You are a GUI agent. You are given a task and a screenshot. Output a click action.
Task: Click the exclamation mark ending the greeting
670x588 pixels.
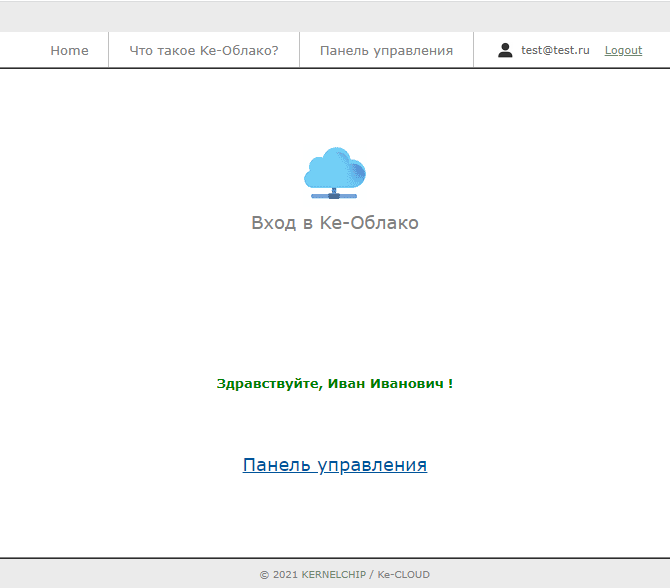point(450,383)
